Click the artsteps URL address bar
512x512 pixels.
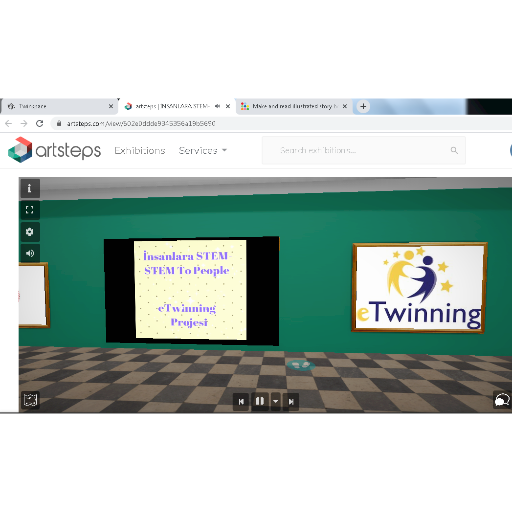tap(281, 123)
